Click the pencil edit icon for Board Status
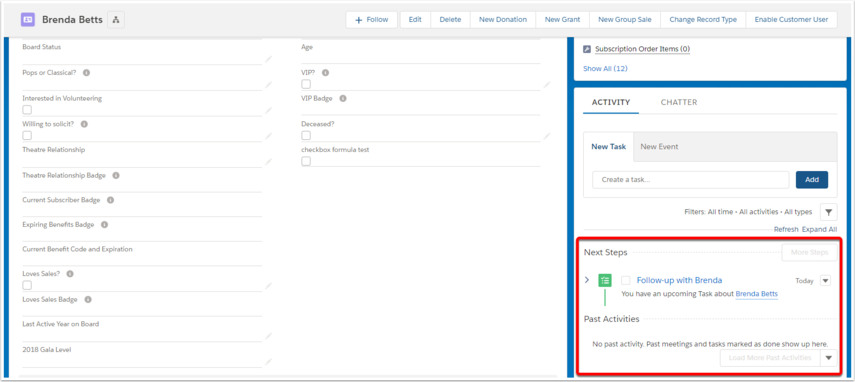 pyautogui.click(x=268, y=58)
